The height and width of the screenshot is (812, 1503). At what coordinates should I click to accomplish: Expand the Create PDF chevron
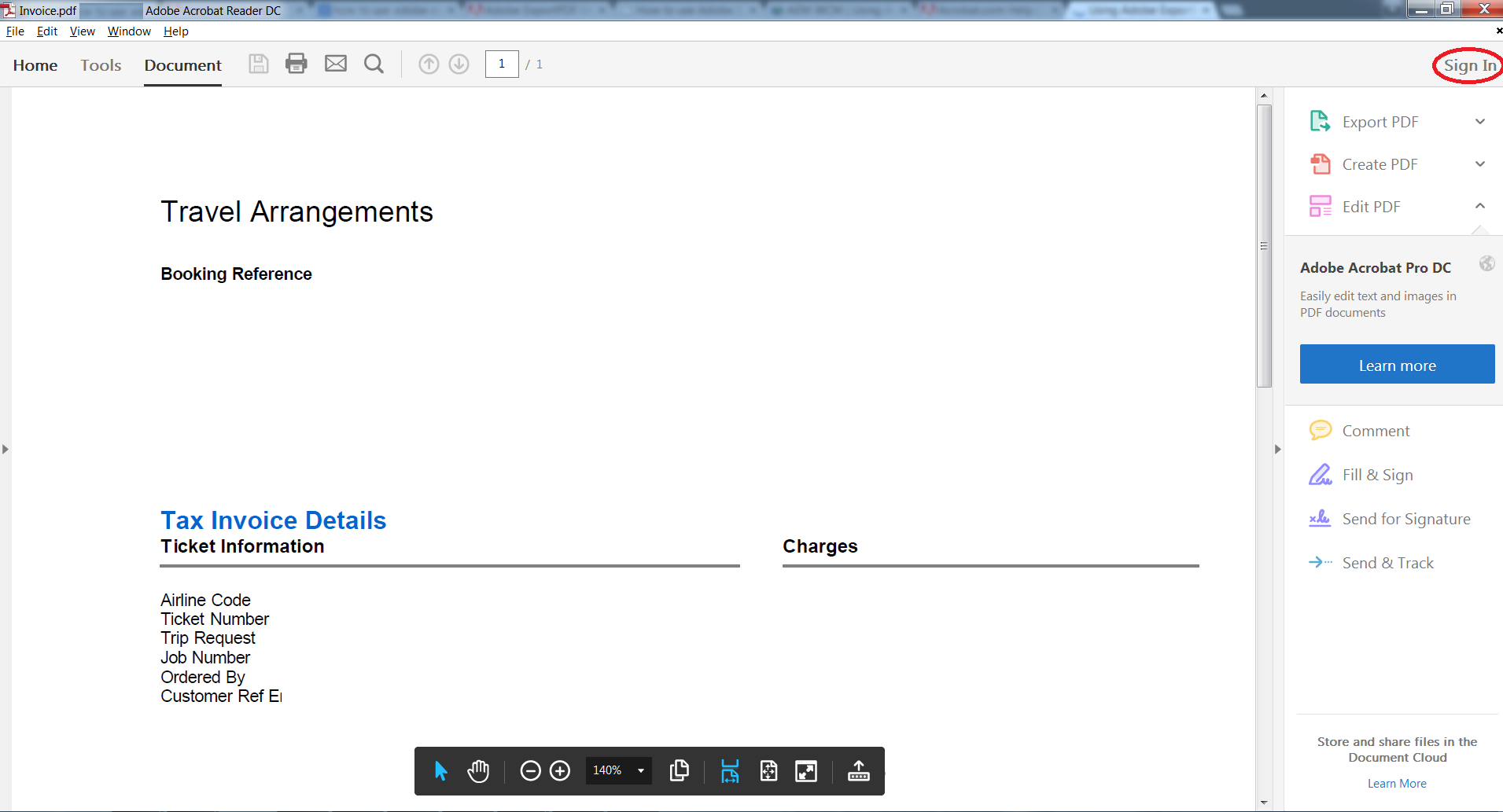pos(1480,164)
